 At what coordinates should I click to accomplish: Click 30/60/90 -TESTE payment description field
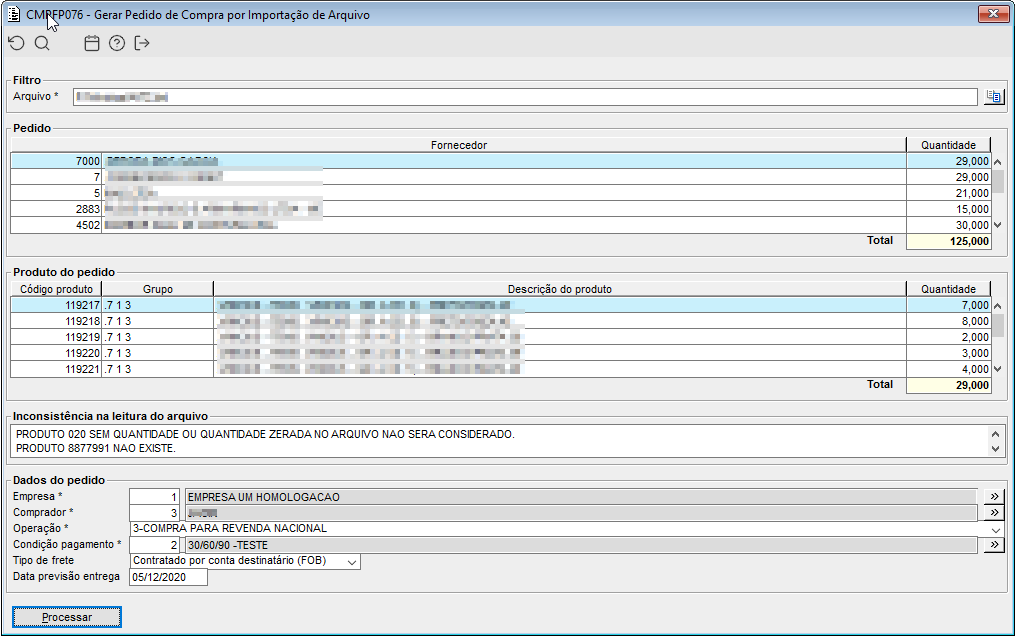coord(581,545)
